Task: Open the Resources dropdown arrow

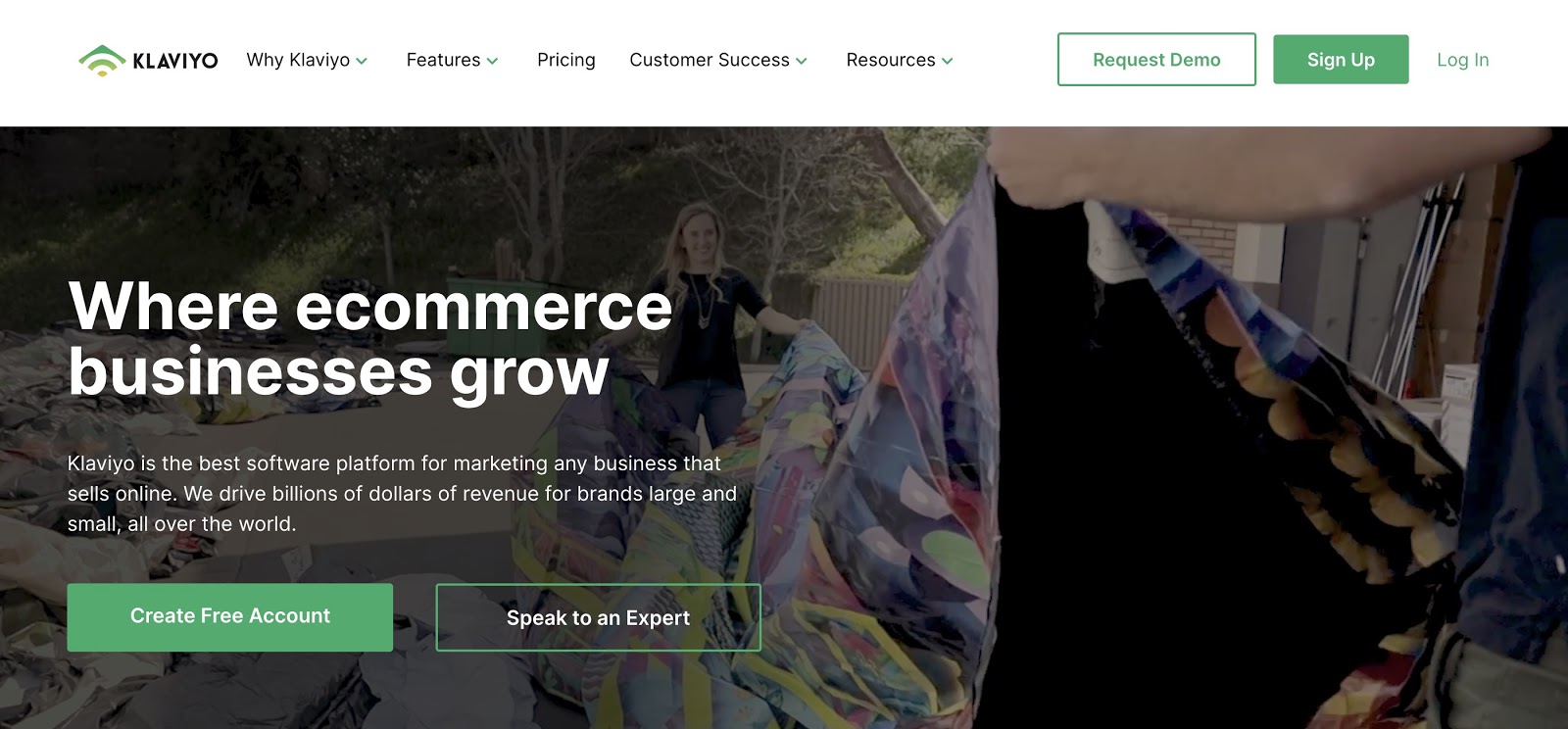Action: pos(948,61)
